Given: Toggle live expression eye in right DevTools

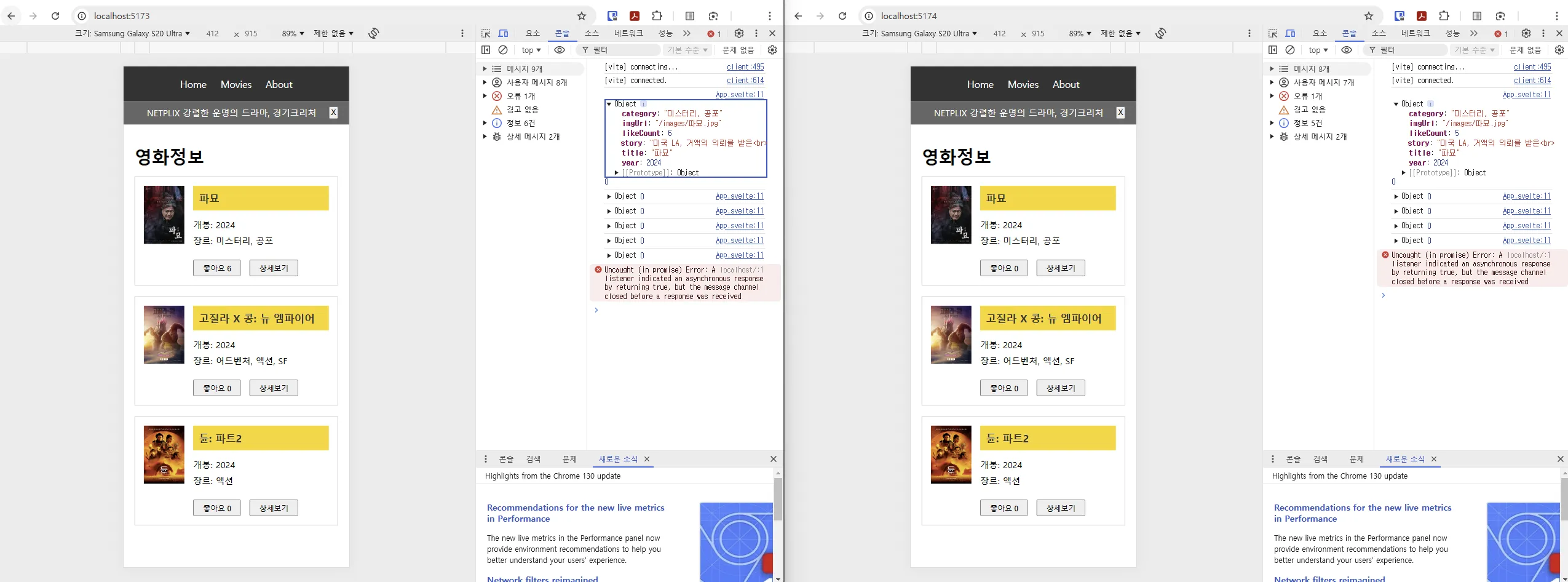Looking at the screenshot, I should coord(1347,50).
